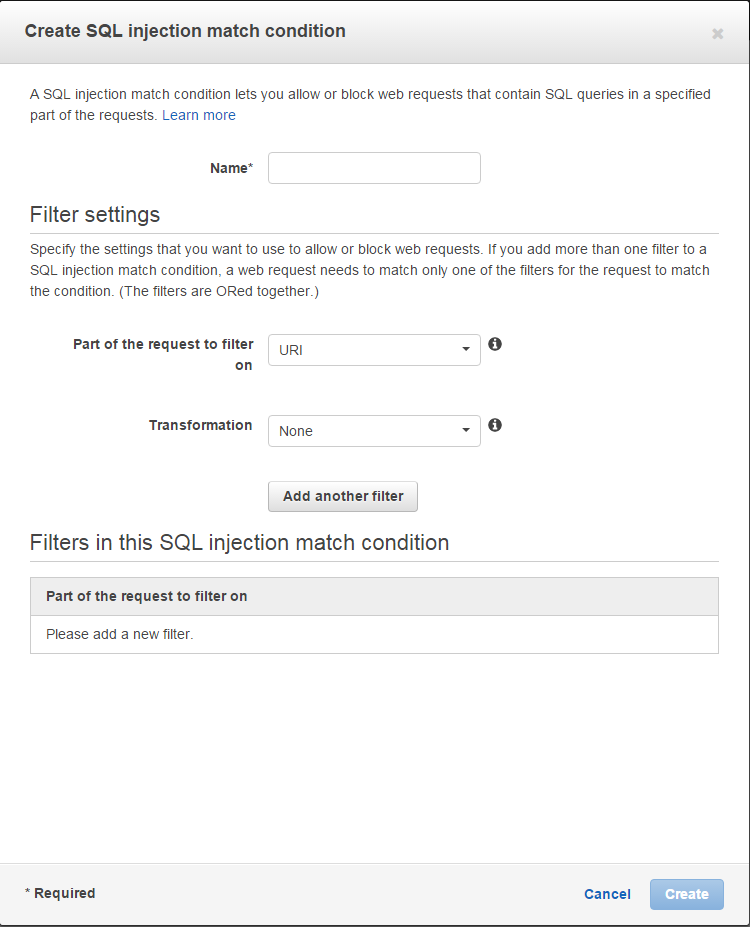Show info for Part of the request
This screenshot has width=750, height=927.
pyautogui.click(x=495, y=344)
